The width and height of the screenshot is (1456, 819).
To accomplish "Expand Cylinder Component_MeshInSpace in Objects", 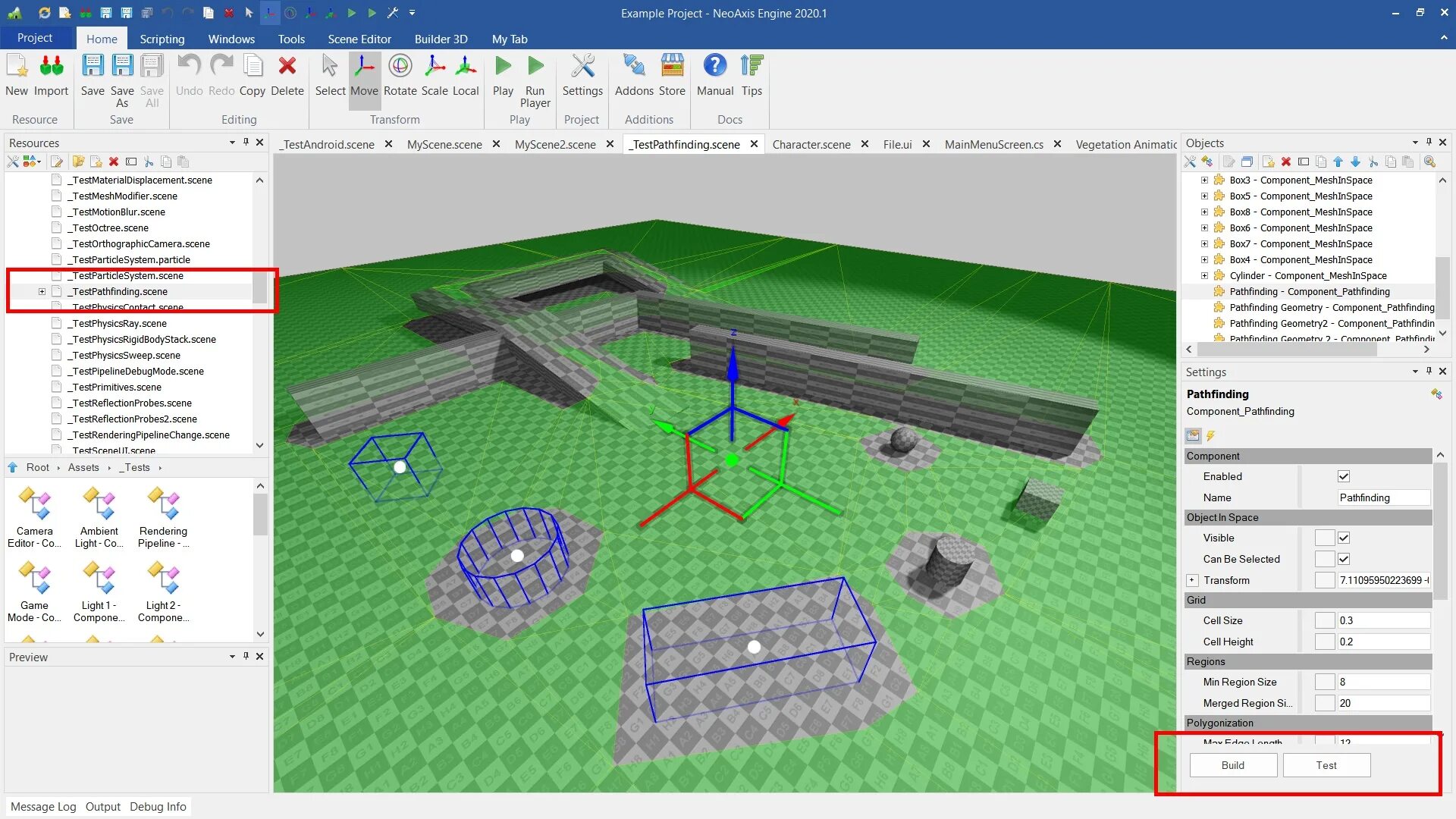I will (1204, 275).
